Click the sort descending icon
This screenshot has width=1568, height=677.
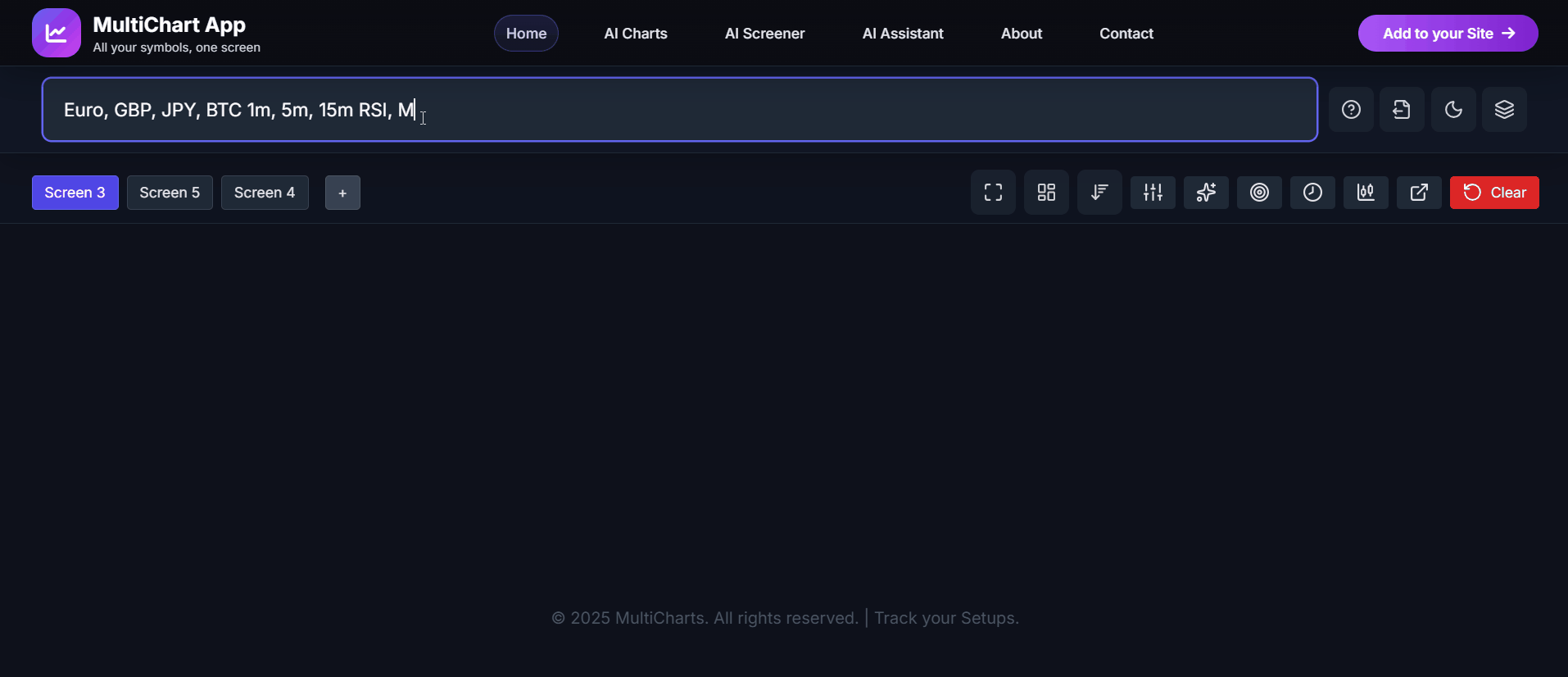point(1099,193)
